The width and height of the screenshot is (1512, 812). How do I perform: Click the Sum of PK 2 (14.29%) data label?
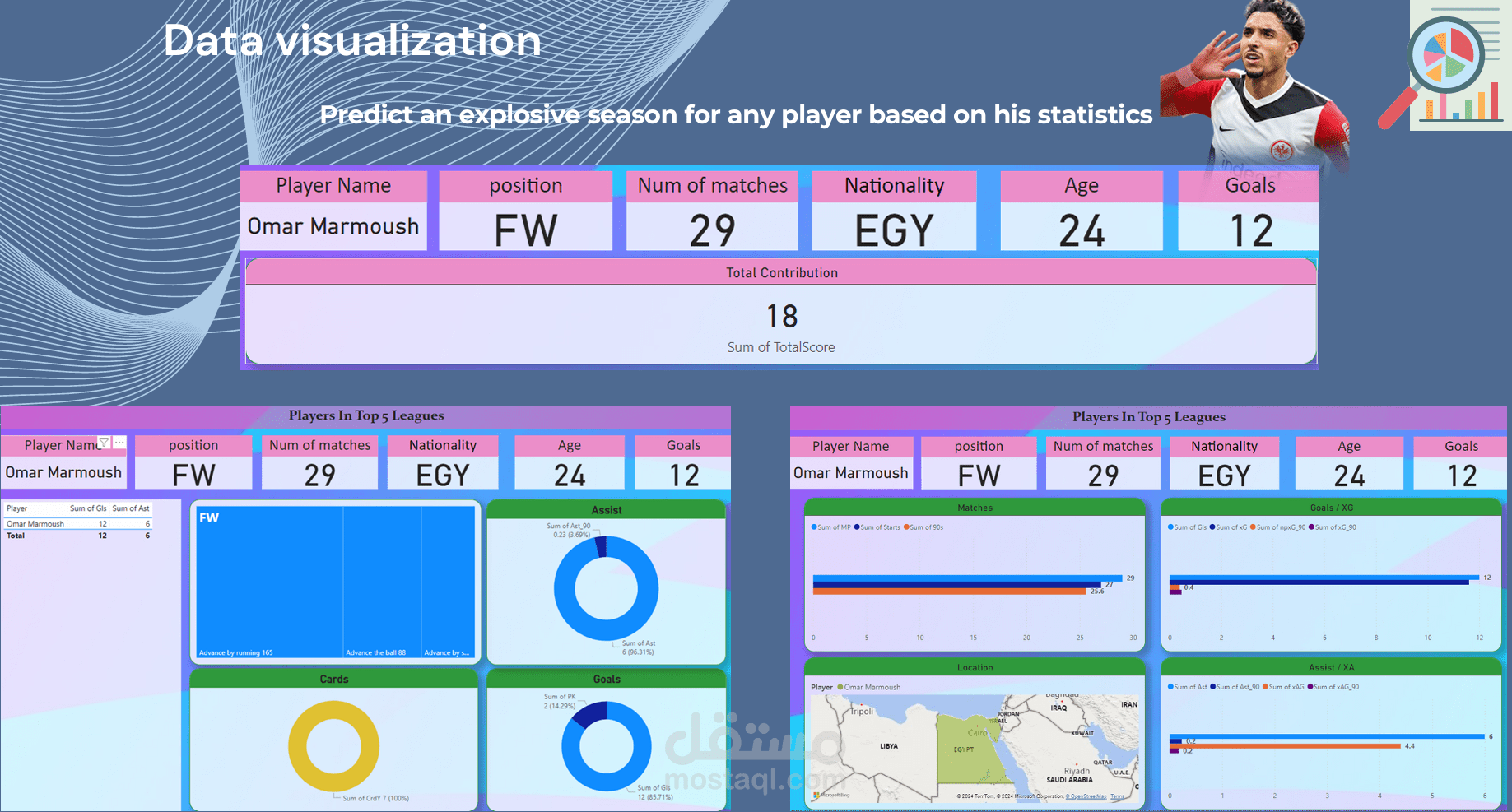(x=560, y=701)
